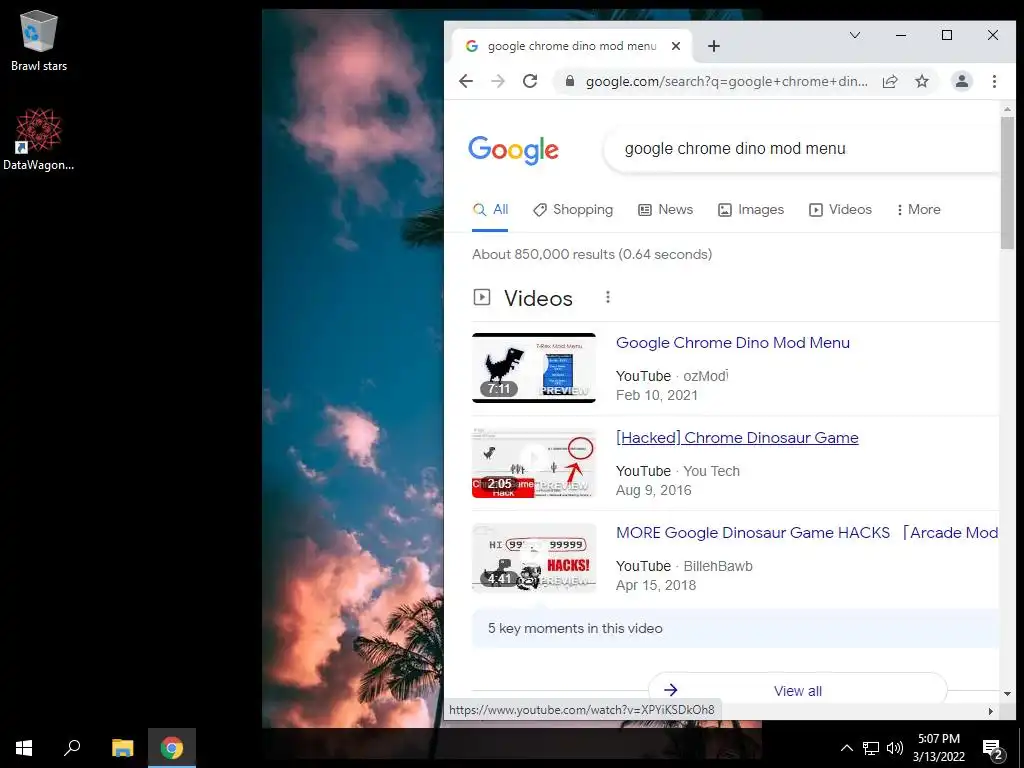This screenshot has width=1024, height=768.
Task: Switch to Shopping results
Action: (x=573, y=210)
